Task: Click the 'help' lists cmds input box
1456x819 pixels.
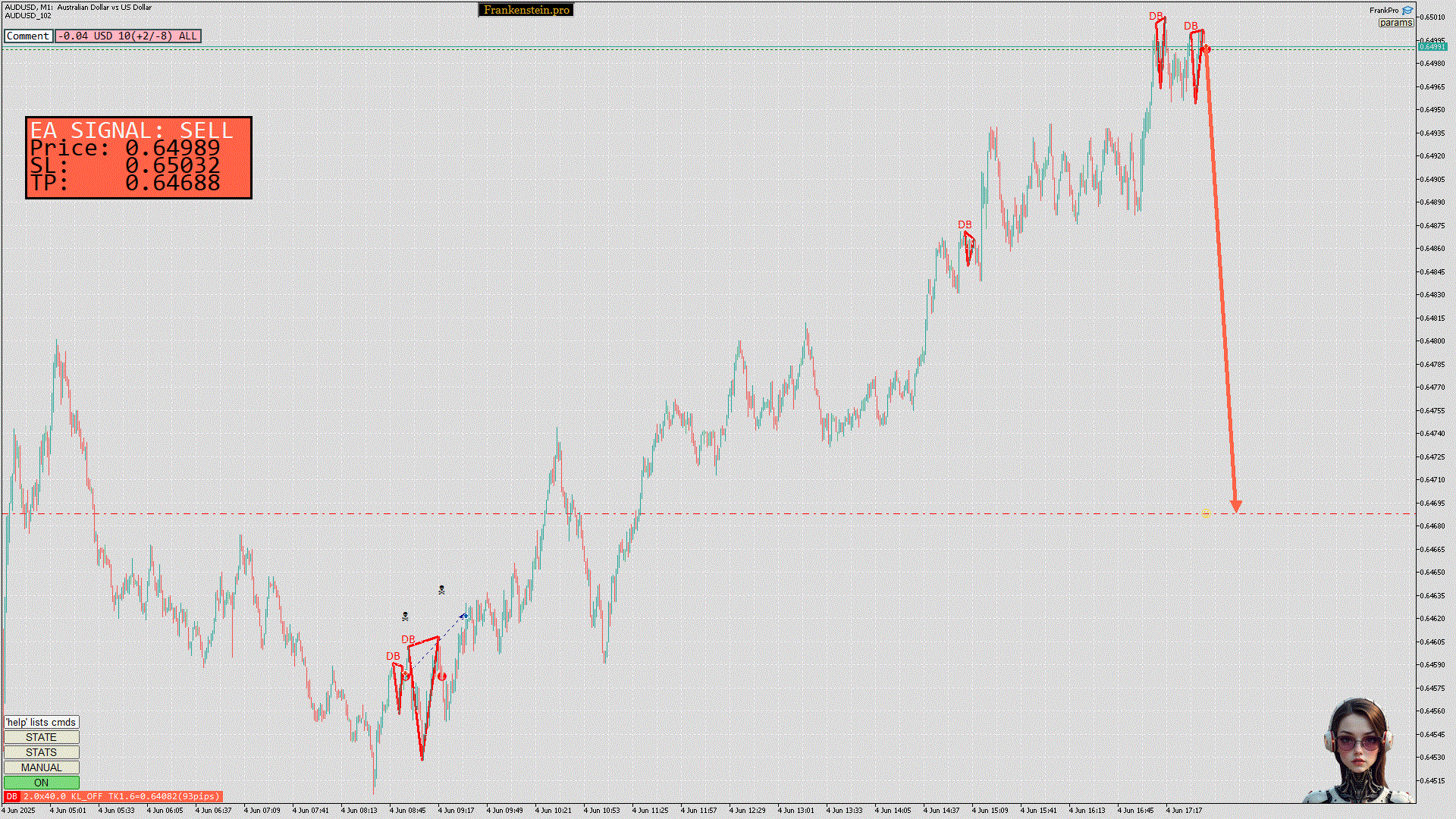Action: [x=41, y=722]
